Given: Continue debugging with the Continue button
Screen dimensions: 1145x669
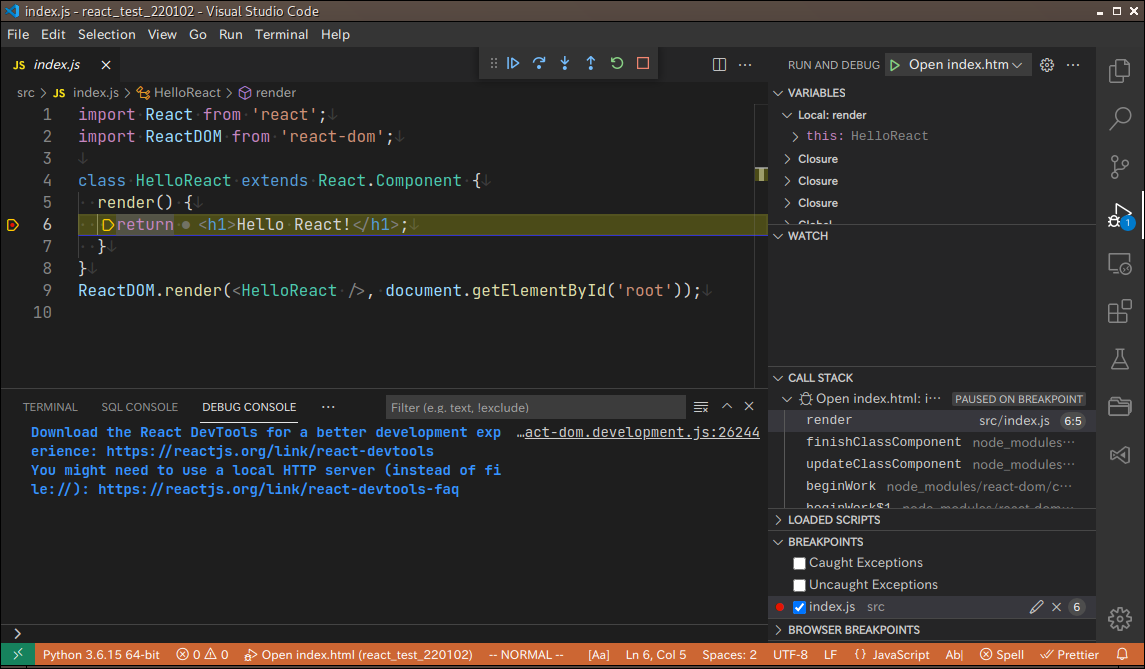Looking at the screenshot, I should coord(513,64).
